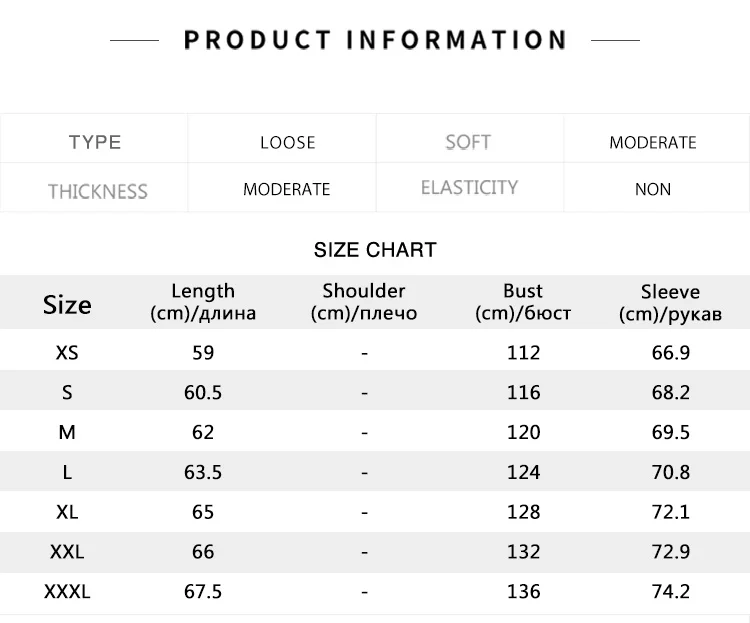
Task: Select the 72.1 sleeve value for XL
Action: click(x=671, y=512)
